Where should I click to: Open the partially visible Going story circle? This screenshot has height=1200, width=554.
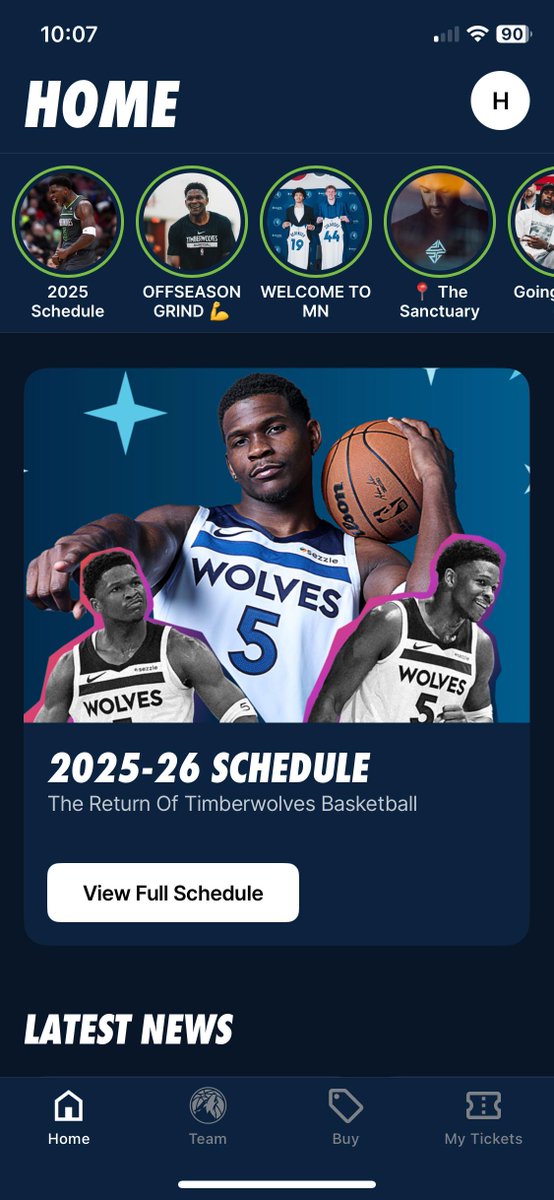point(532,221)
